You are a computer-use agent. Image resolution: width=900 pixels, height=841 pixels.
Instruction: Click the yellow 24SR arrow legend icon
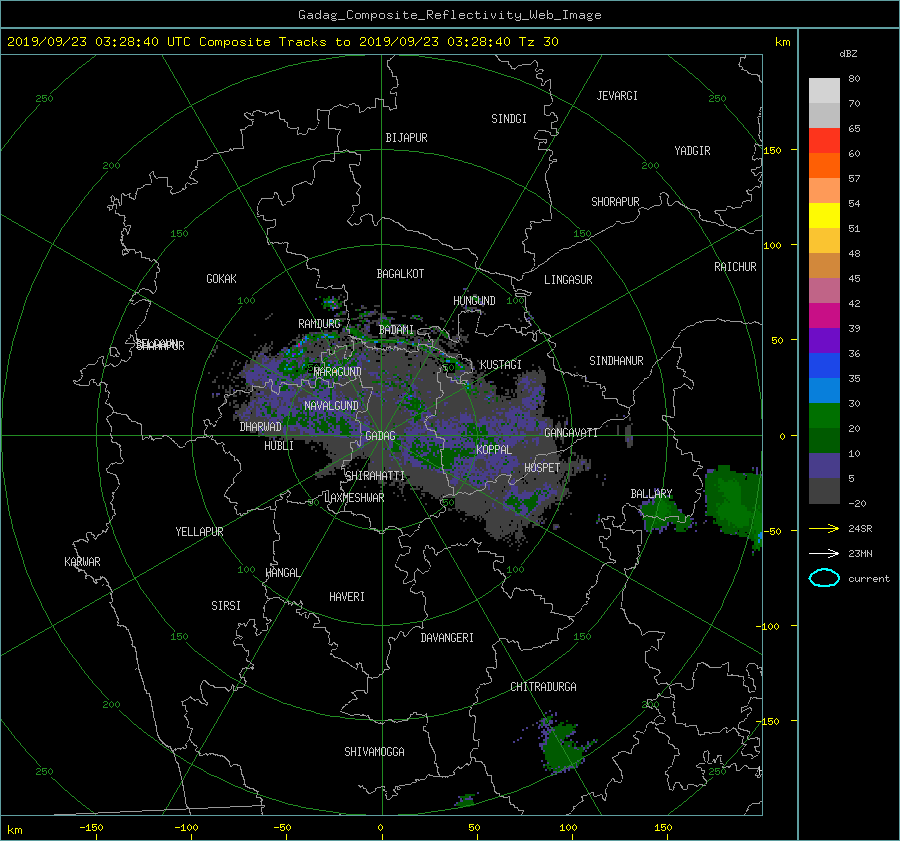coord(824,528)
